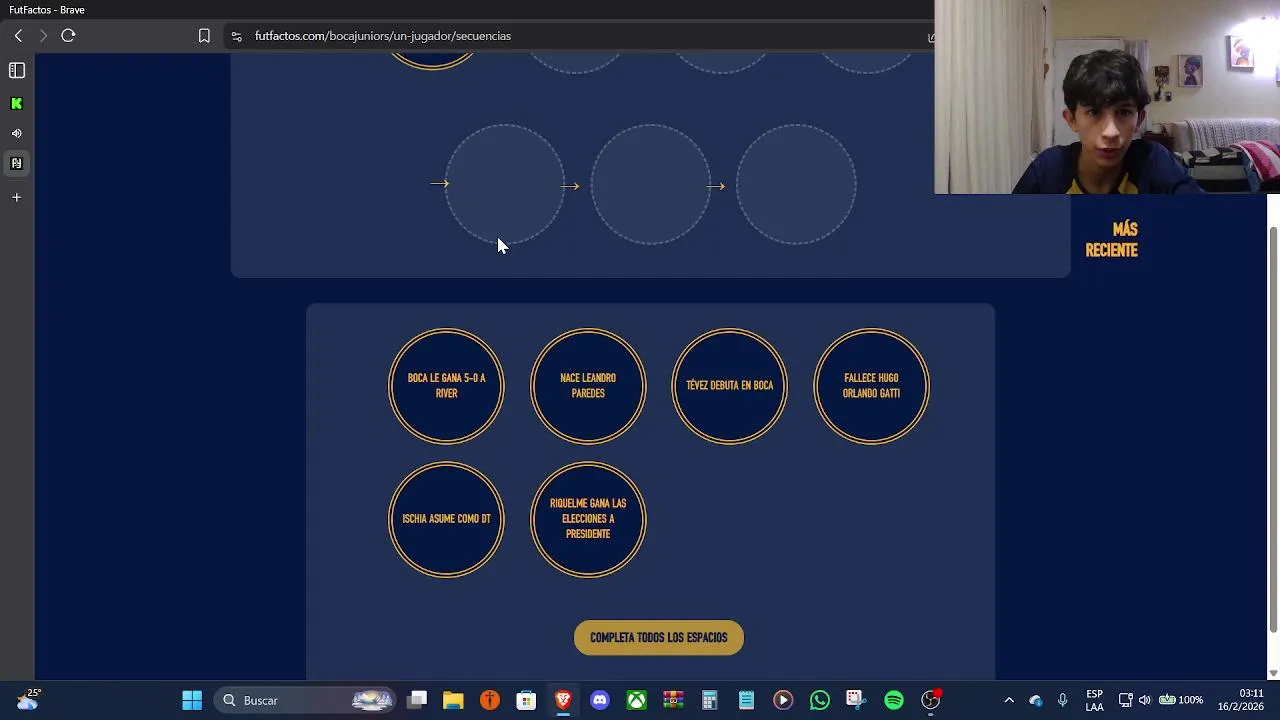The image size is (1280, 720).
Task: Open Spotify from the taskbar
Action: (894, 700)
